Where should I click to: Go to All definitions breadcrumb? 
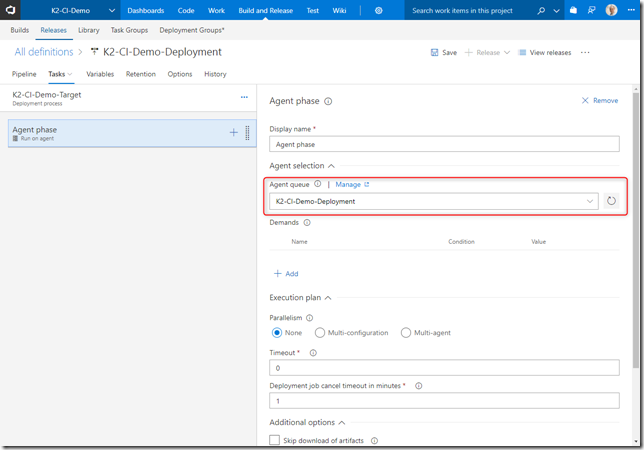pos(44,52)
